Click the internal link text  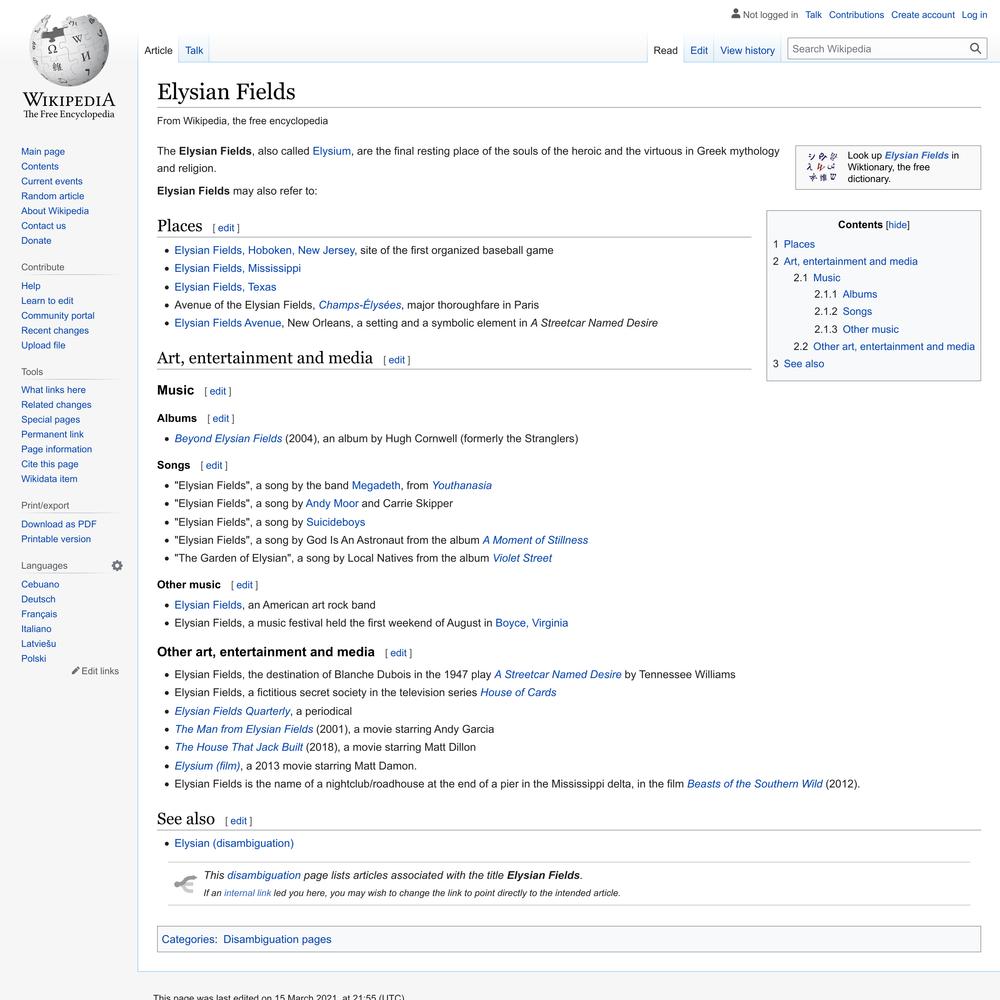click(x=247, y=893)
